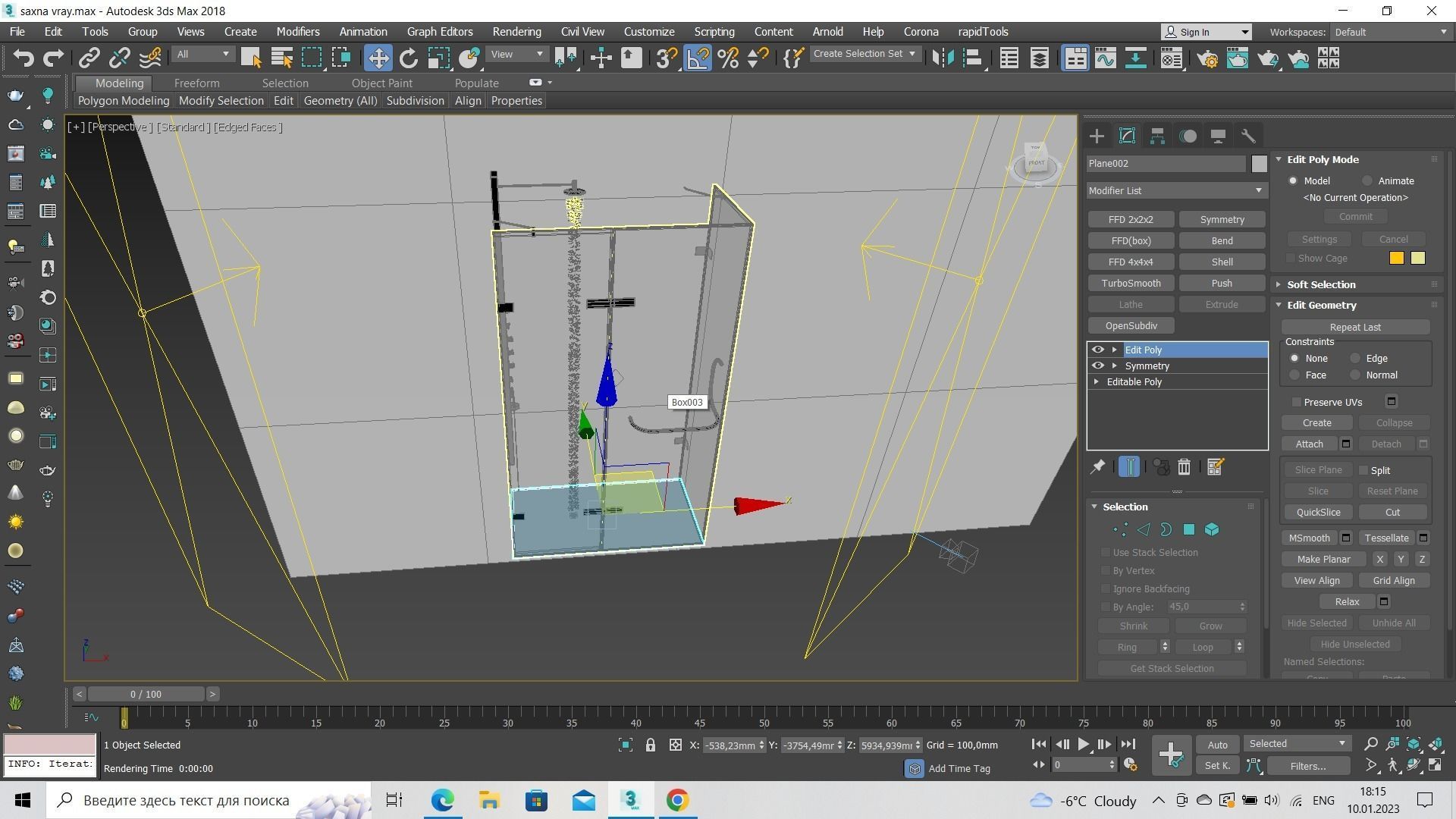Select Border sub-object level icon
1456x819 pixels.
1166,529
